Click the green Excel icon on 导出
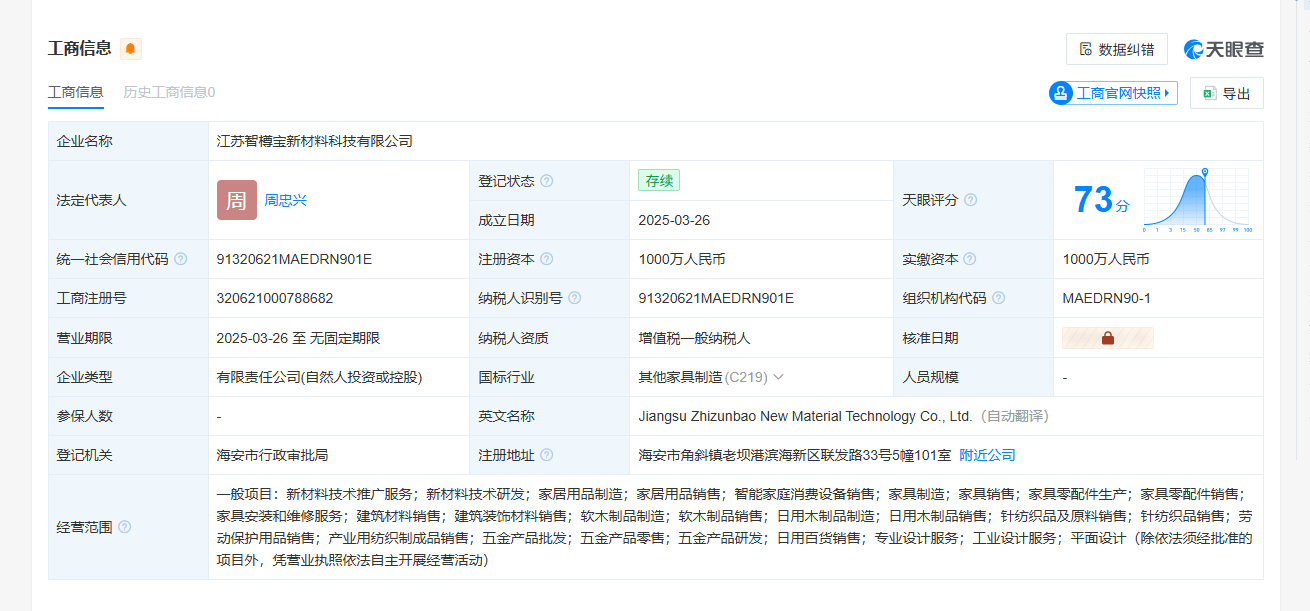 [x=1209, y=93]
